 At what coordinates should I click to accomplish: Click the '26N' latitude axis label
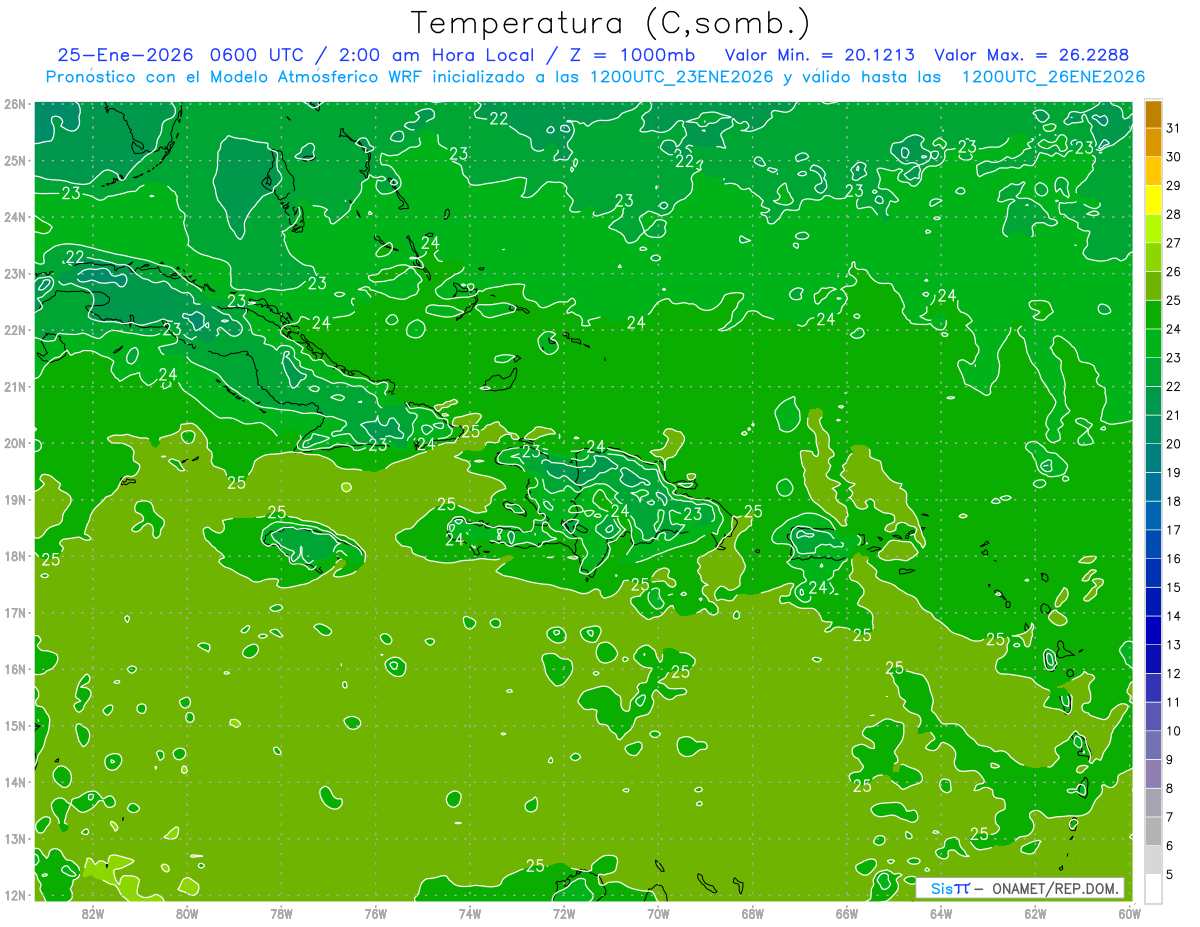coord(16,104)
